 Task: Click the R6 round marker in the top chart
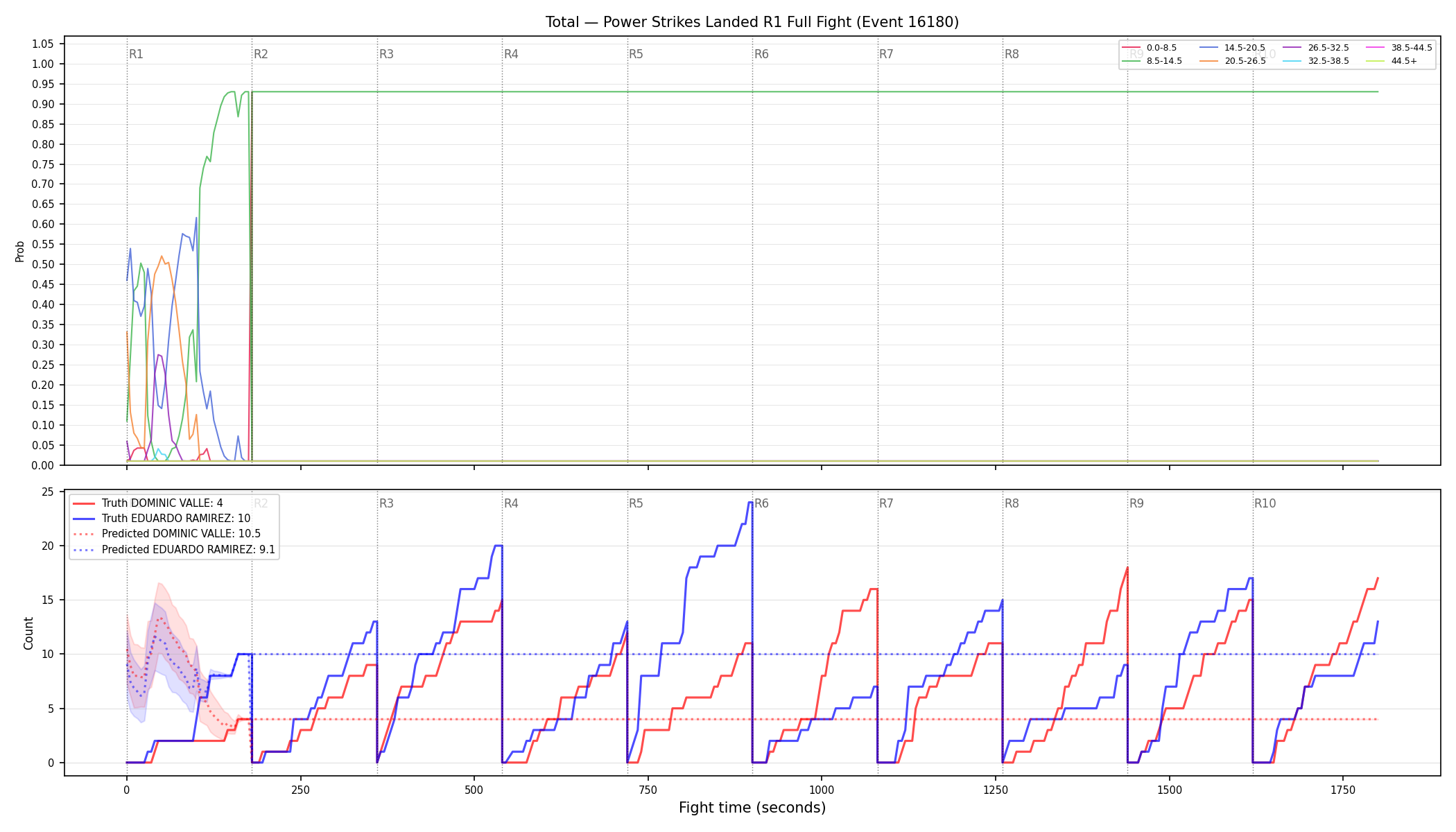pyautogui.click(x=761, y=54)
